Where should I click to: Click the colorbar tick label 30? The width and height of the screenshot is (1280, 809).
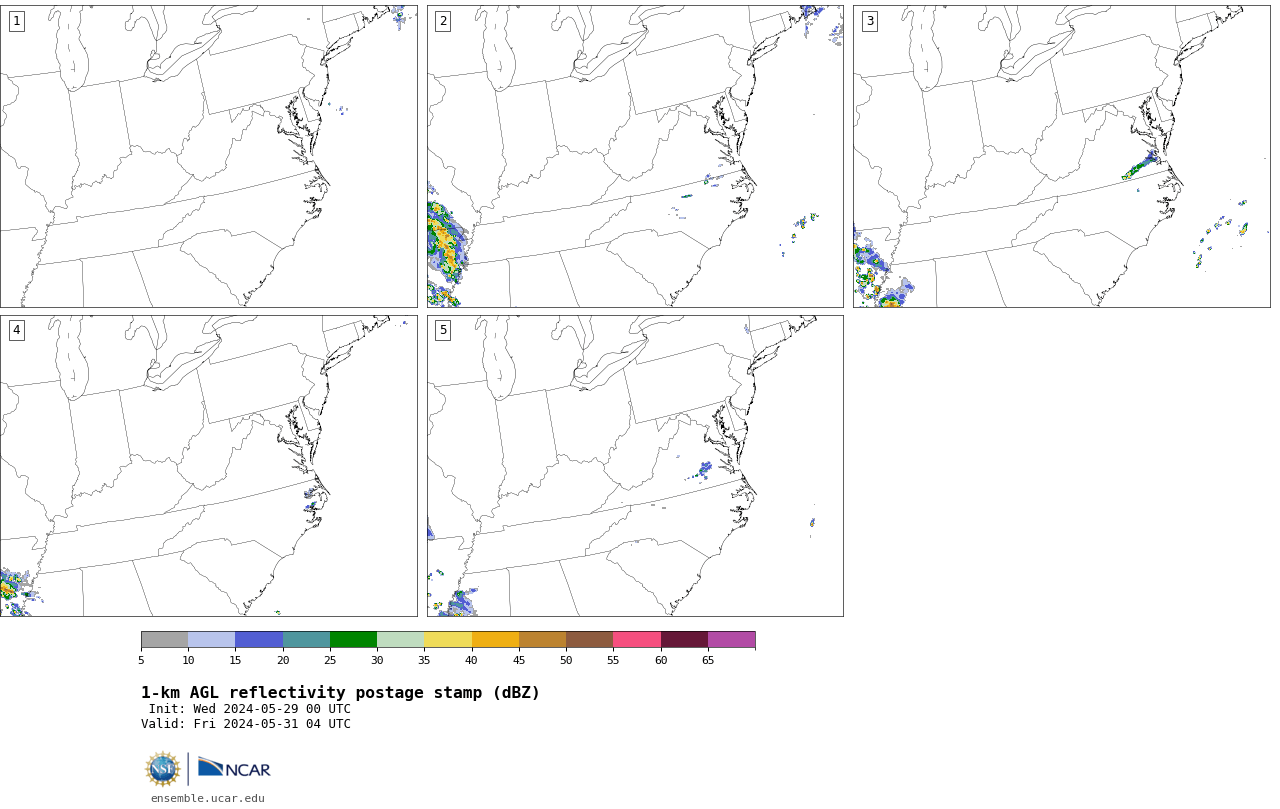tap(377, 660)
